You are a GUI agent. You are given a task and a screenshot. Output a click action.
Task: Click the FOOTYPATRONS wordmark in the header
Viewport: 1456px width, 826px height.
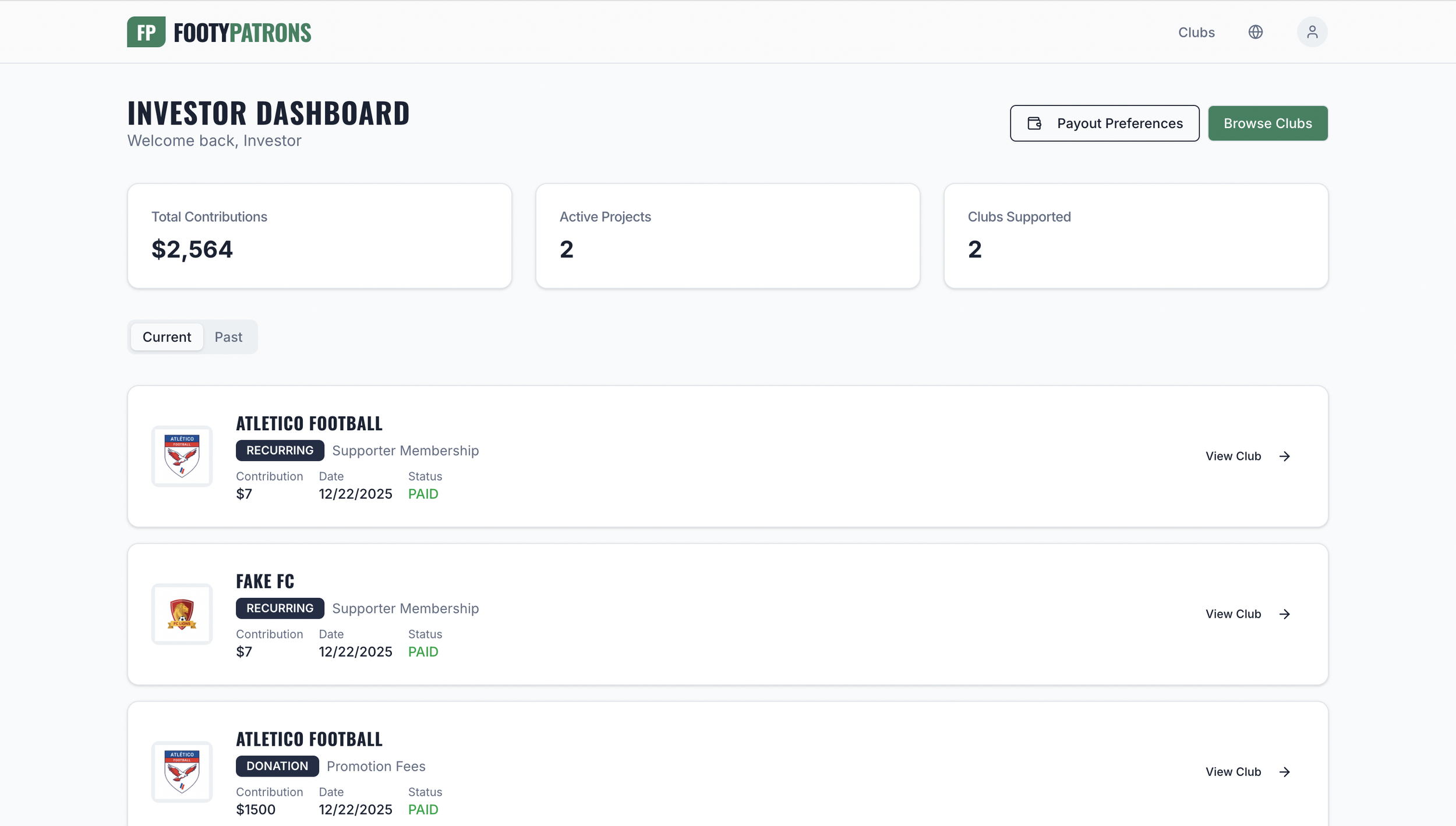(x=241, y=32)
